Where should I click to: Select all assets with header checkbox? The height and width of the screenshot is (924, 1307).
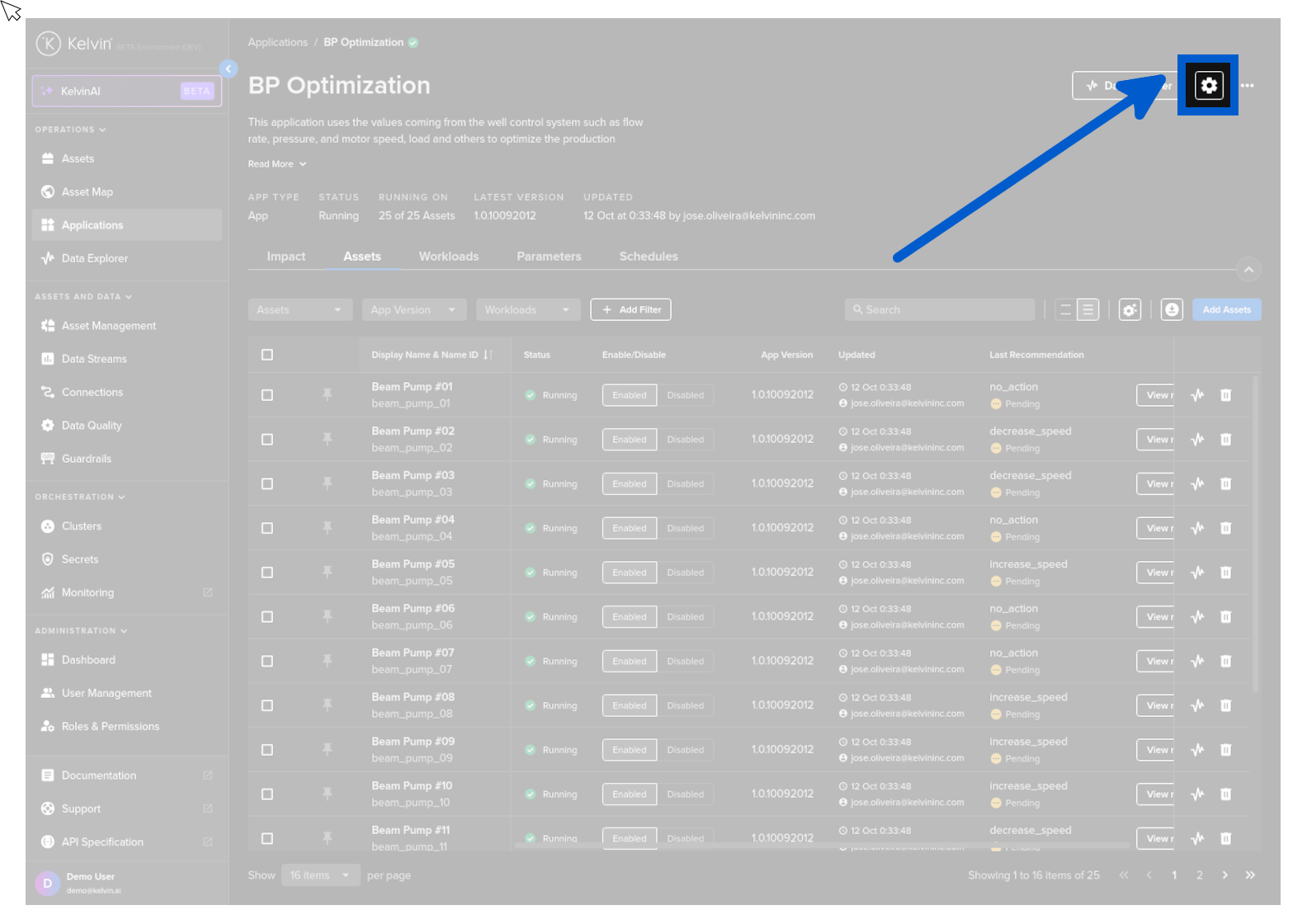267,355
